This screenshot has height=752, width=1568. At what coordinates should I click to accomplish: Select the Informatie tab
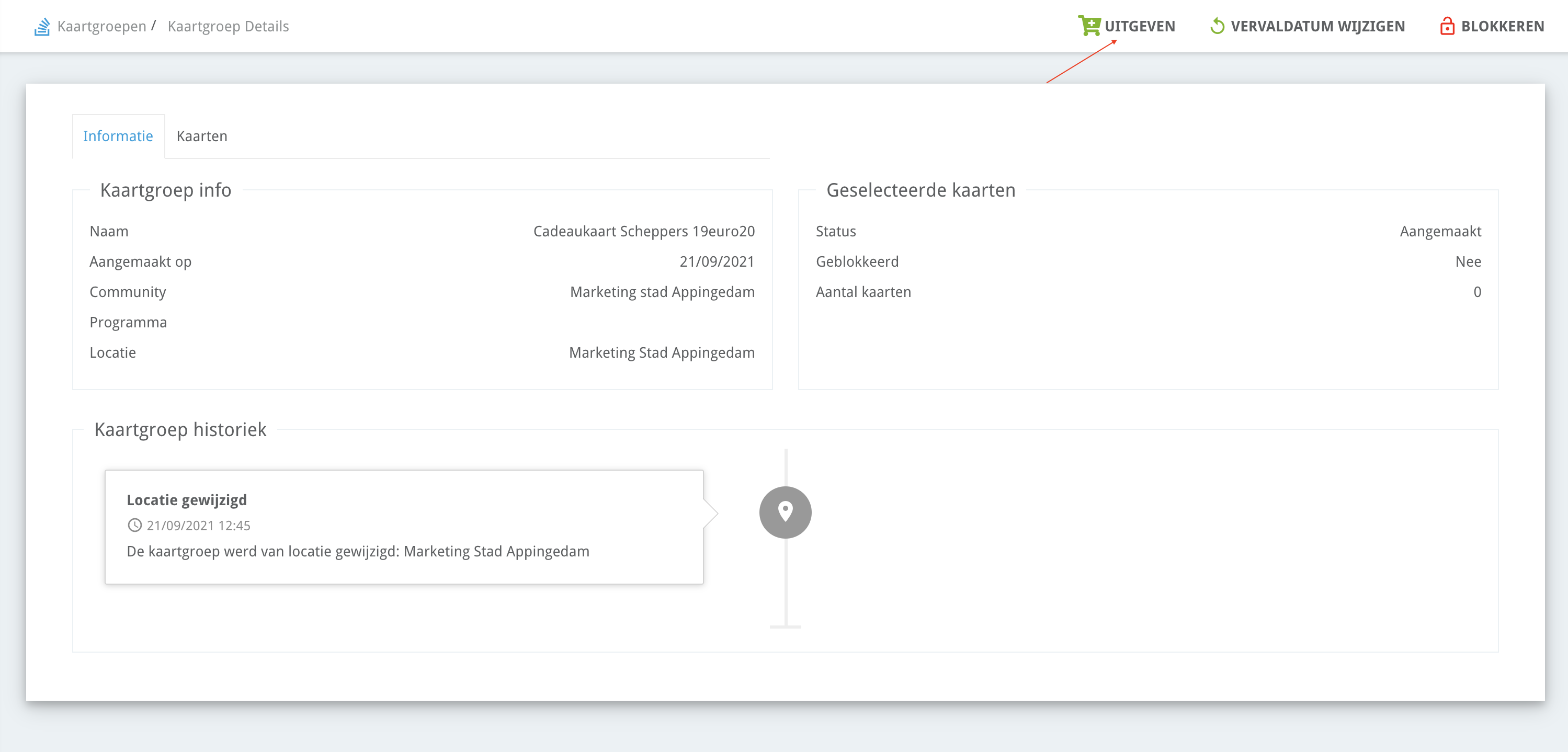point(118,136)
